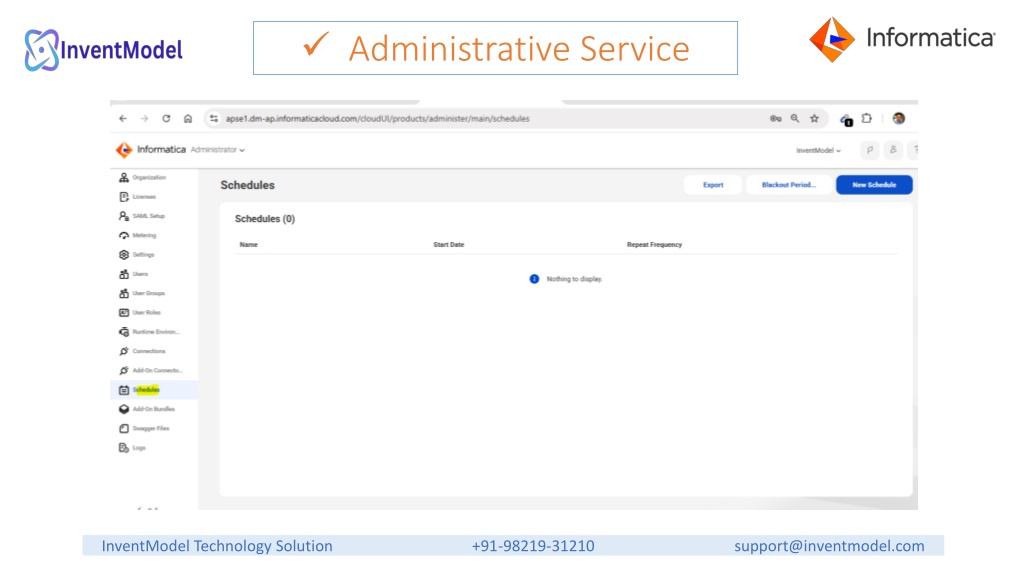Image resolution: width=1024 pixels, height=576 pixels.
Task: Click the Informatica logo in the app header
Action: coord(151,150)
